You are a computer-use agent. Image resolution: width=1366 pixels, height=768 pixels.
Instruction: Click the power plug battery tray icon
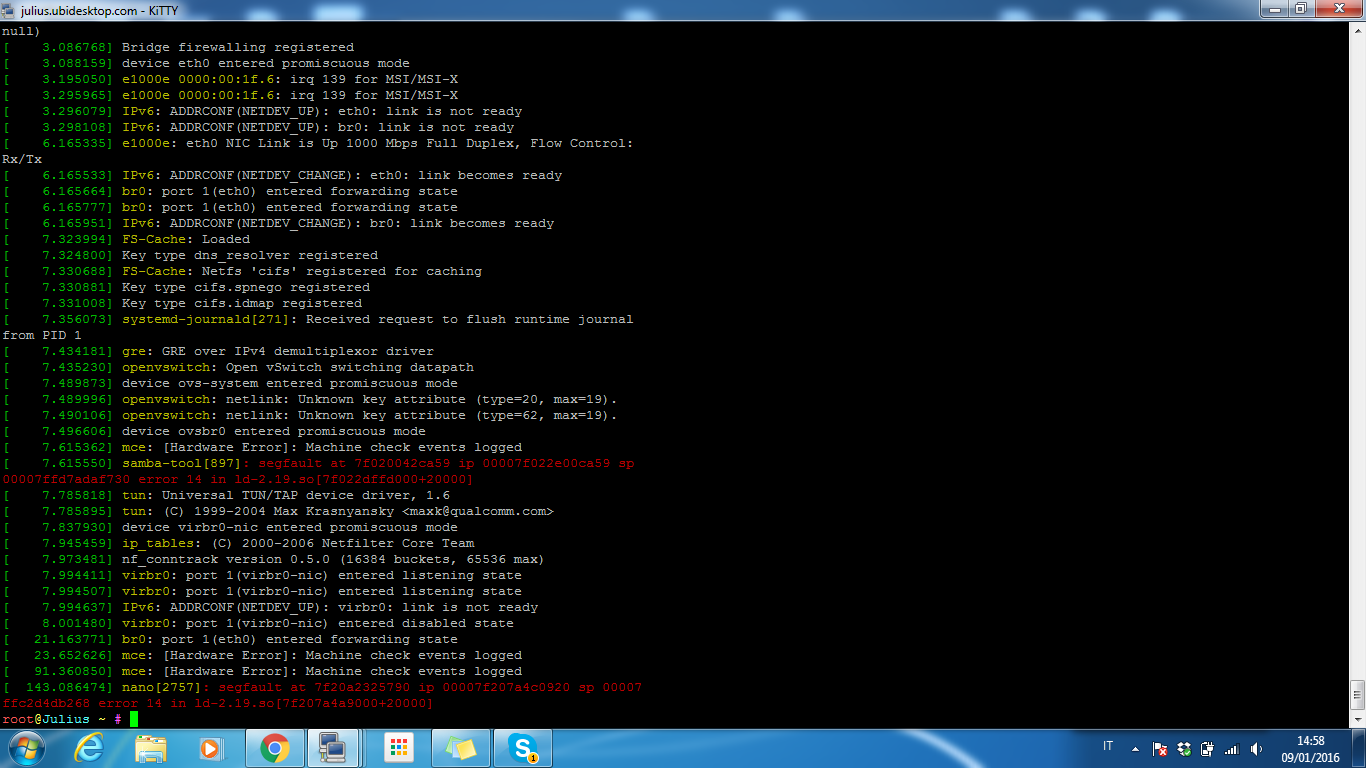point(1208,748)
